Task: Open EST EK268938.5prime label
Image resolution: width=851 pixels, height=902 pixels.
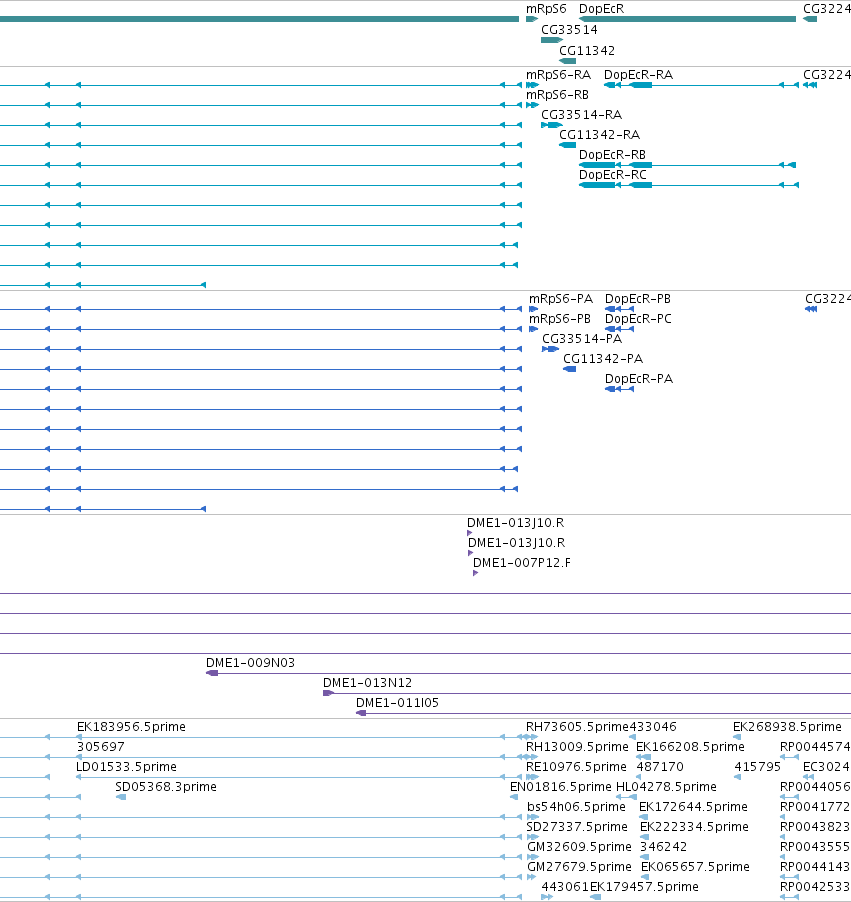Action: click(x=787, y=727)
